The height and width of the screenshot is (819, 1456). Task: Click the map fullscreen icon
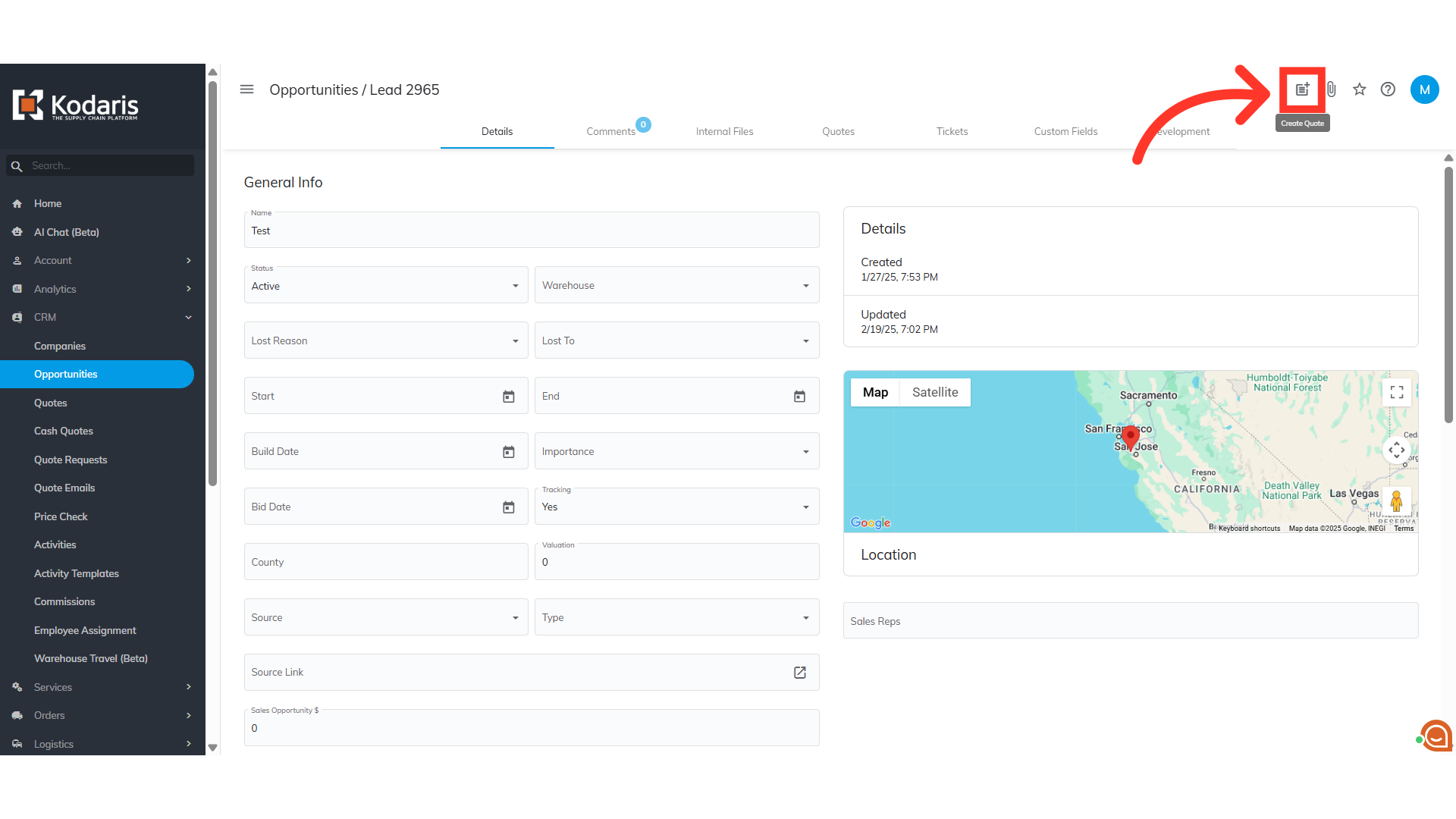[1396, 392]
